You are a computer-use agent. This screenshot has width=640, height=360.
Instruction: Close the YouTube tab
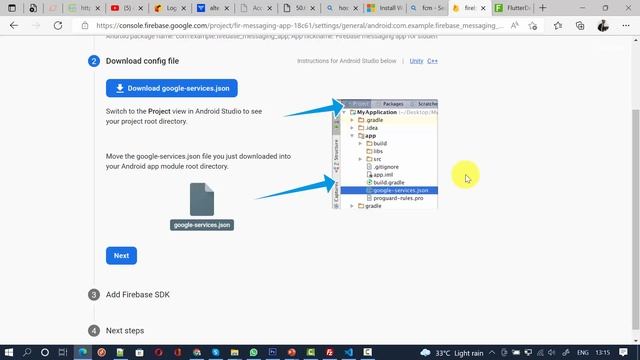[x=141, y=8]
